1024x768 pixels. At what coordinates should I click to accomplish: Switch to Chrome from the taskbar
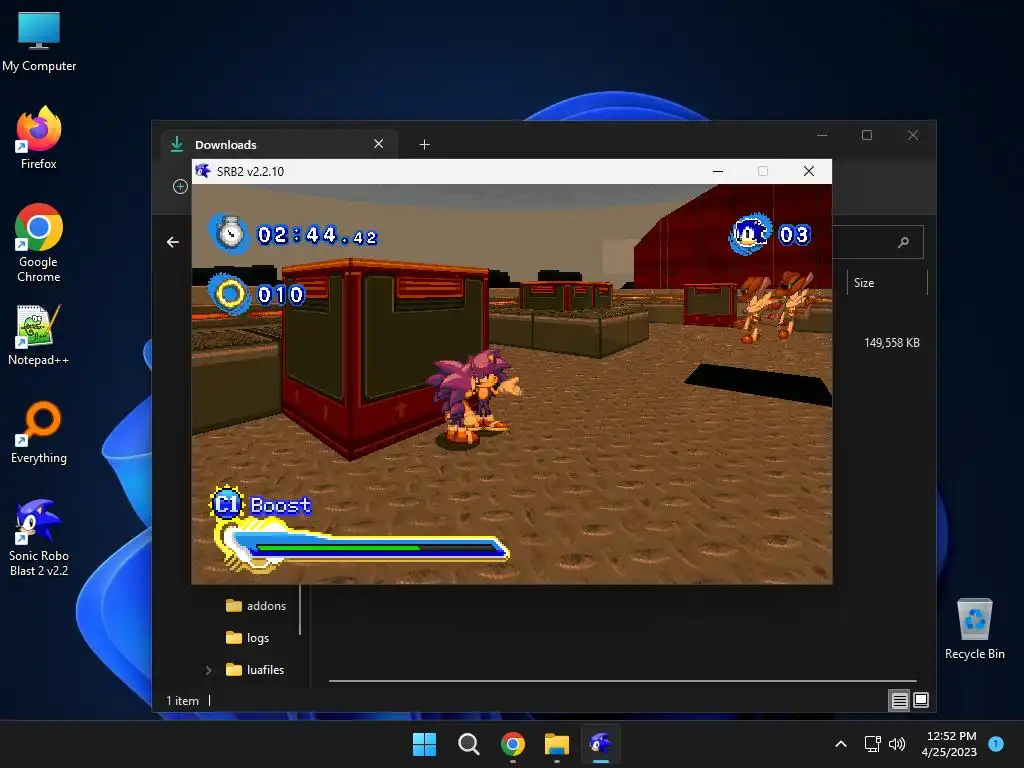[513, 744]
